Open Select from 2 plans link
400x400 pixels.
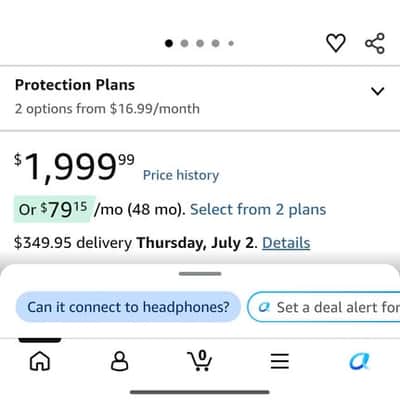point(258,210)
